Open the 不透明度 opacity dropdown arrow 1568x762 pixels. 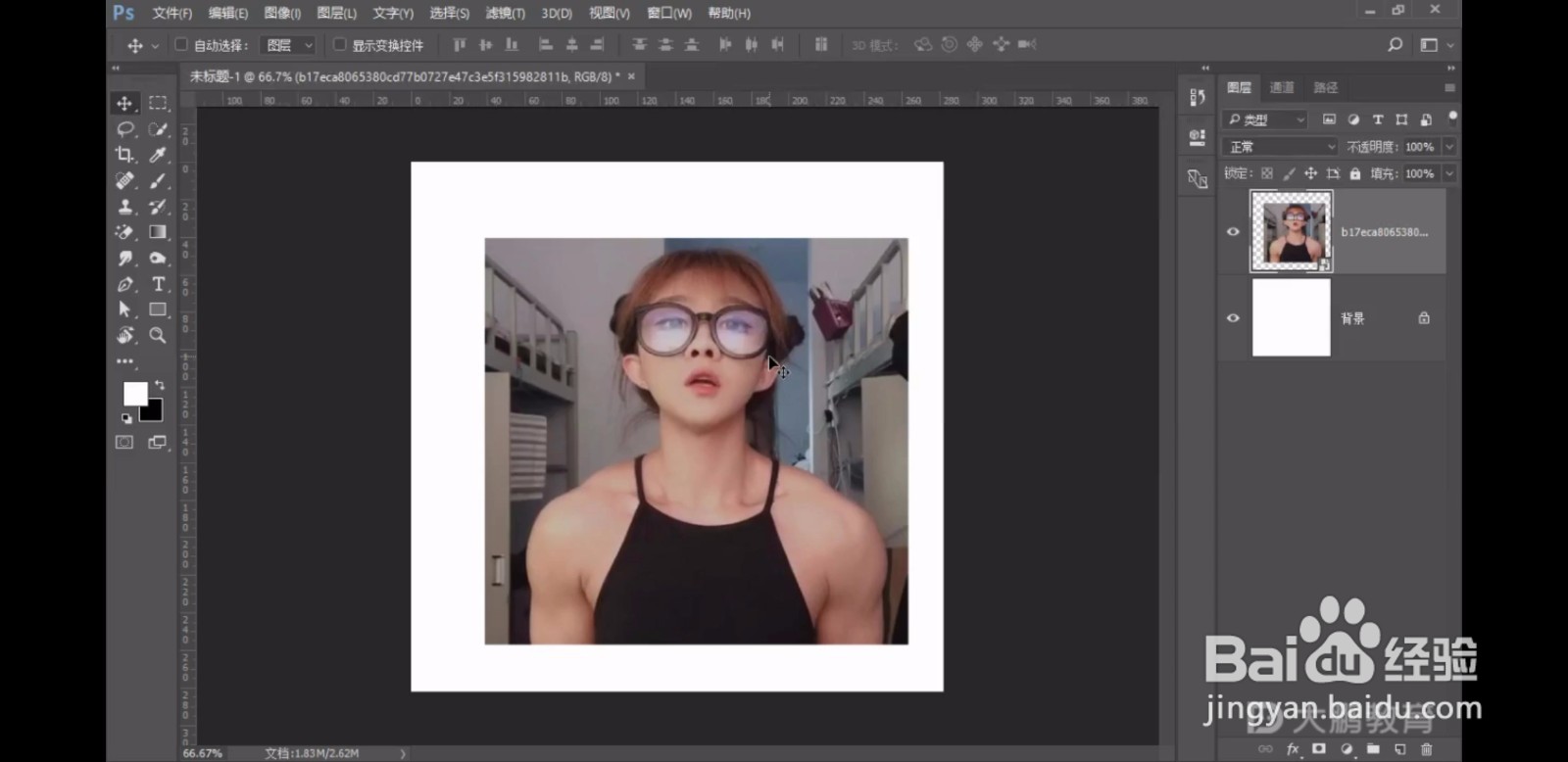coord(1448,147)
